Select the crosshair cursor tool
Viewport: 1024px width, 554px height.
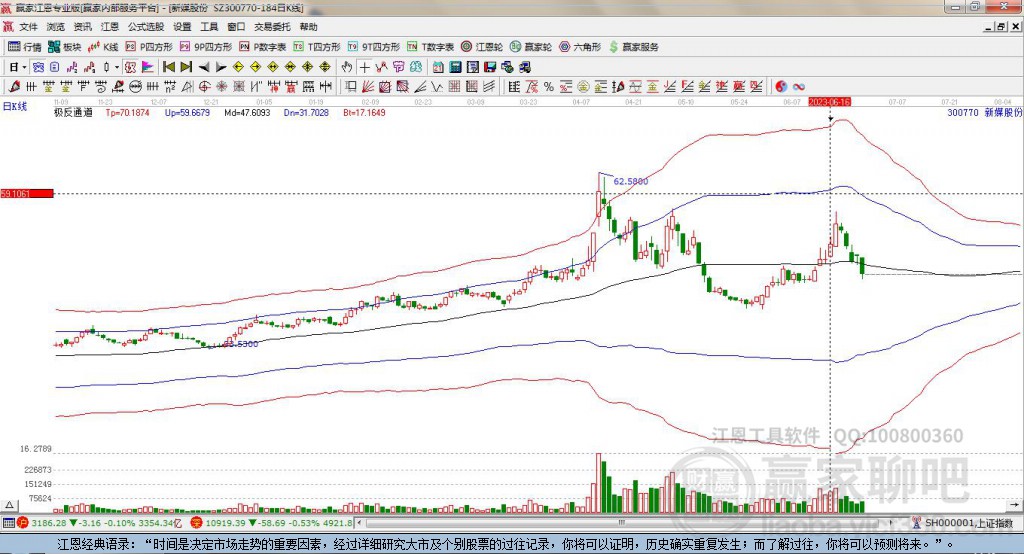[364, 67]
